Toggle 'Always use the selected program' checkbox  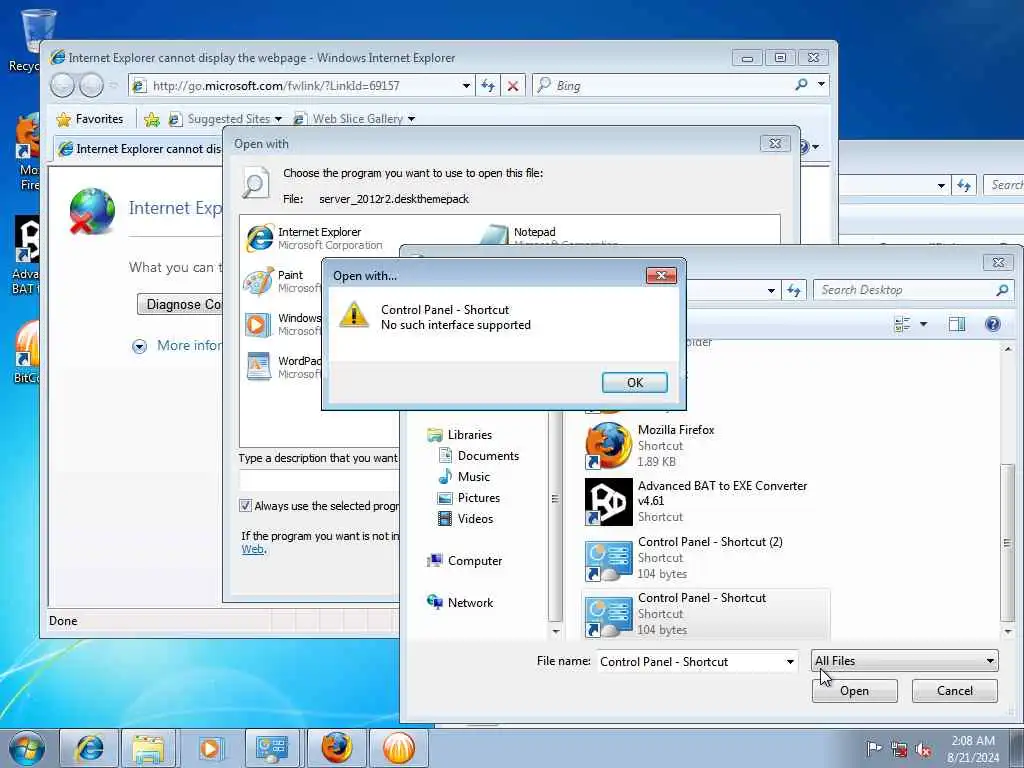coord(246,505)
